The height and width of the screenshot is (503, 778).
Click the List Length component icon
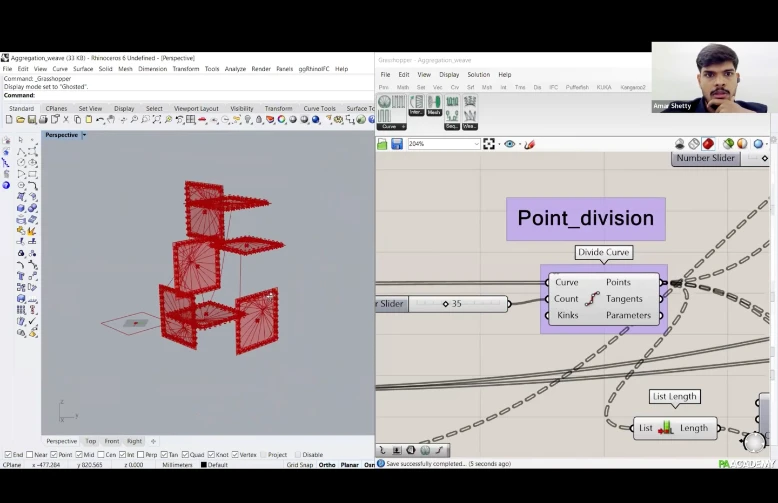666,428
